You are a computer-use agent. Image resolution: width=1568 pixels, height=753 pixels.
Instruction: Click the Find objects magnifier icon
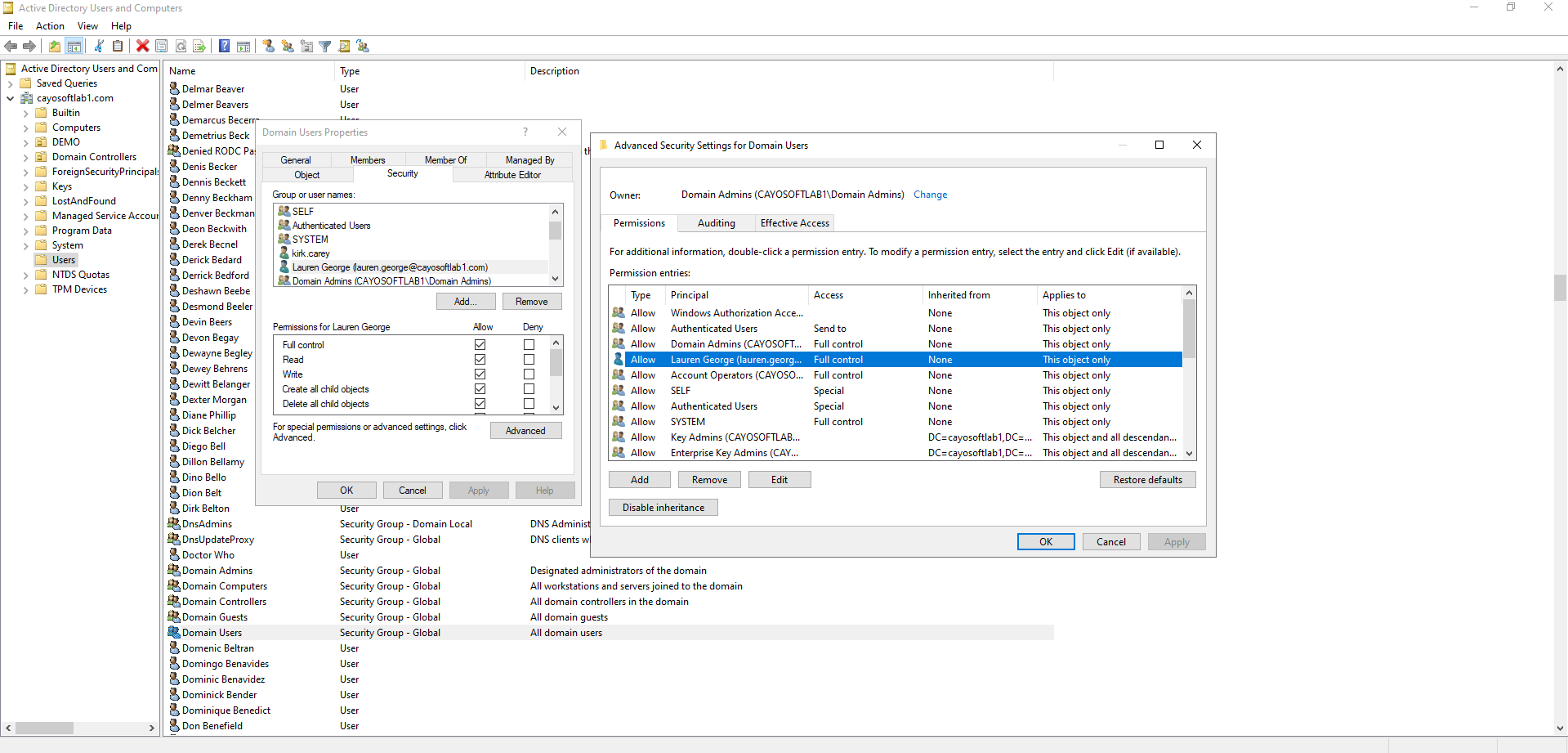(x=344, y=46)
